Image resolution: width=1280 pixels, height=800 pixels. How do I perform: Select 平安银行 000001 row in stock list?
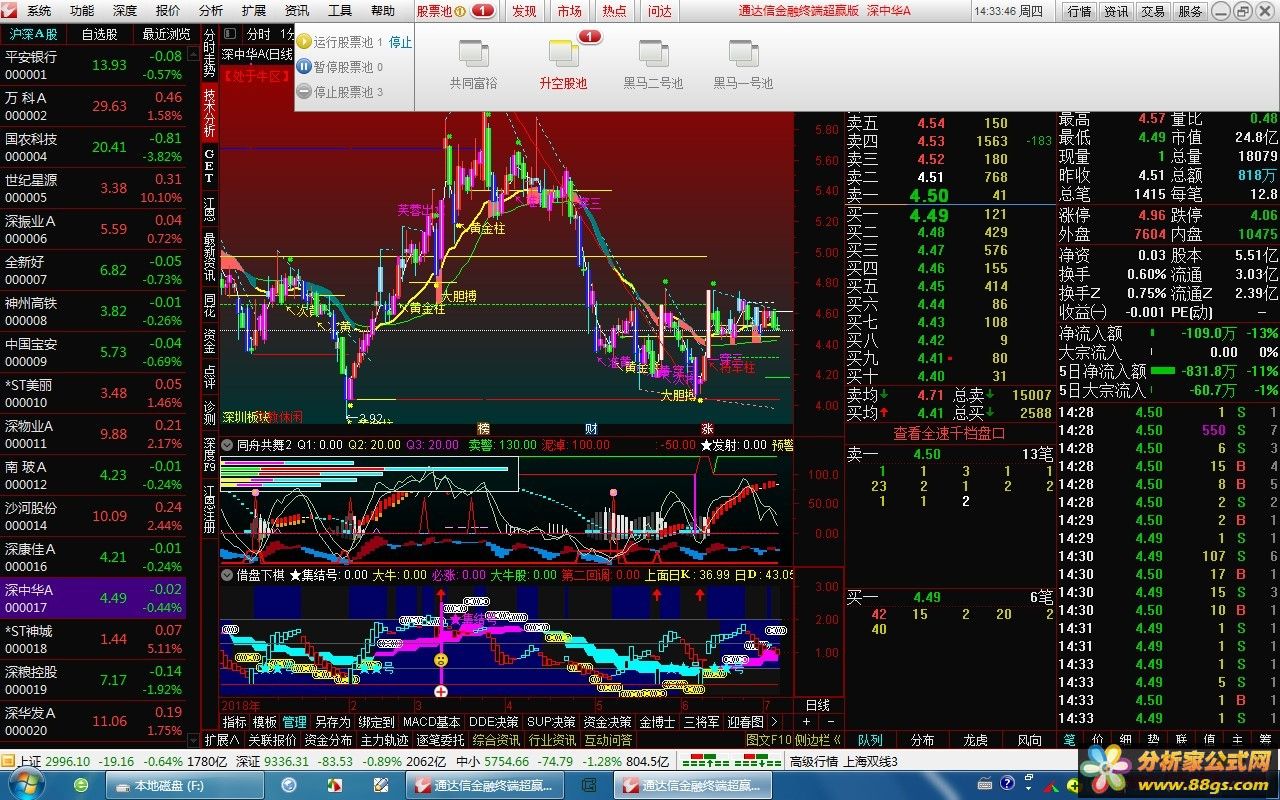(x=93, y=65)
